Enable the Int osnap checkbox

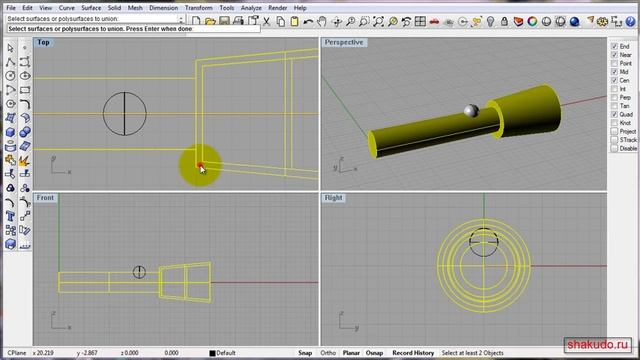(x=614, y=89)
